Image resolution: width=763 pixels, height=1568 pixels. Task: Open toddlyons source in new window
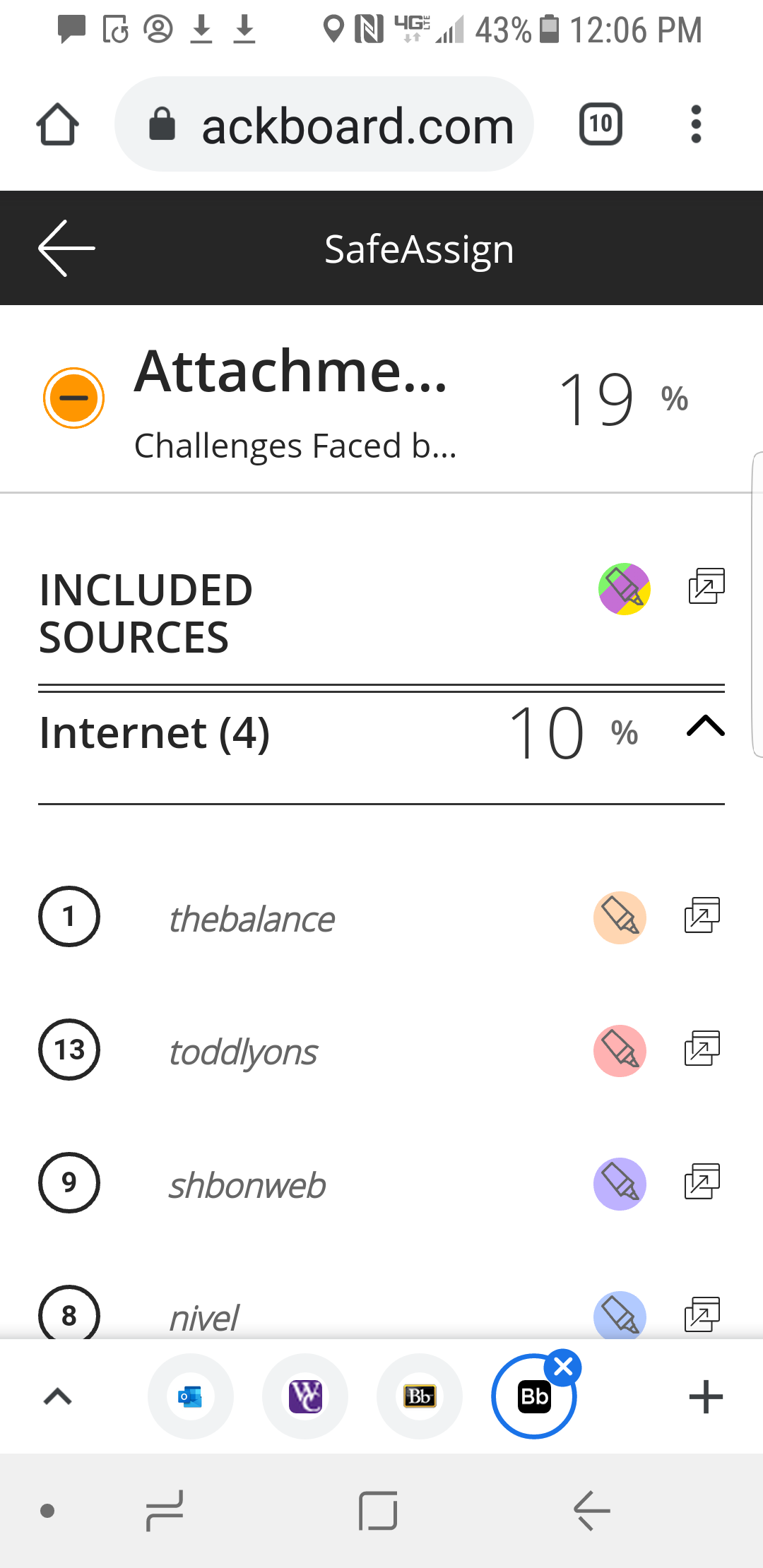pyautogui.click(x=702, y=1049)
